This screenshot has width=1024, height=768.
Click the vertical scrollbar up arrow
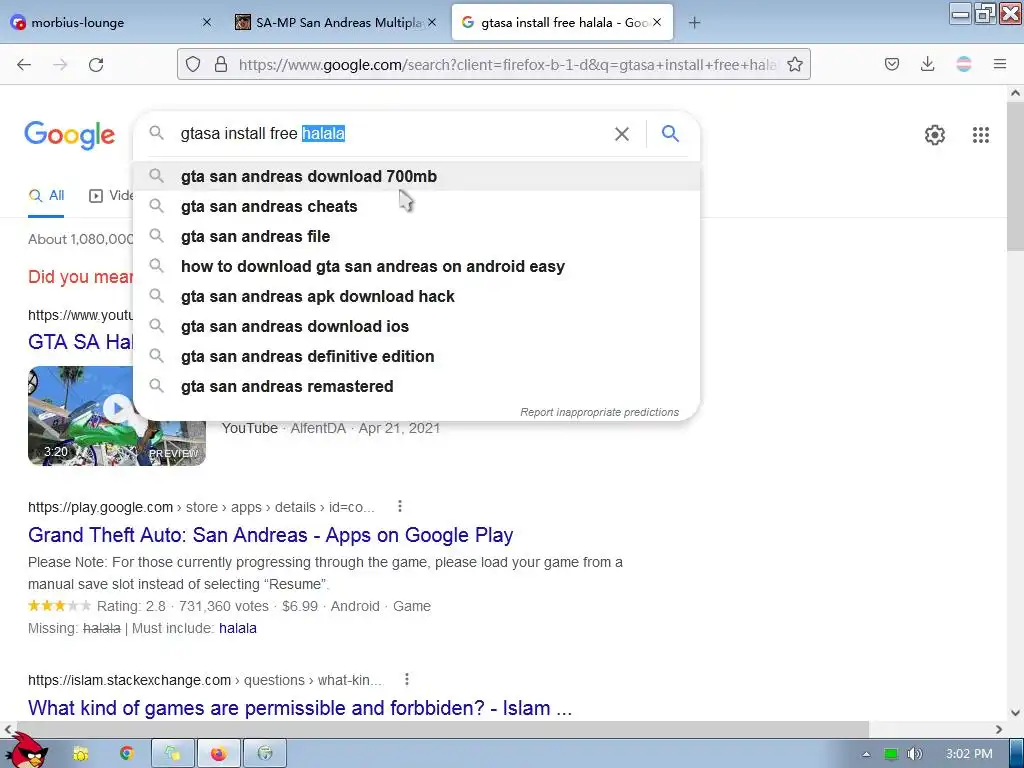1016,93
